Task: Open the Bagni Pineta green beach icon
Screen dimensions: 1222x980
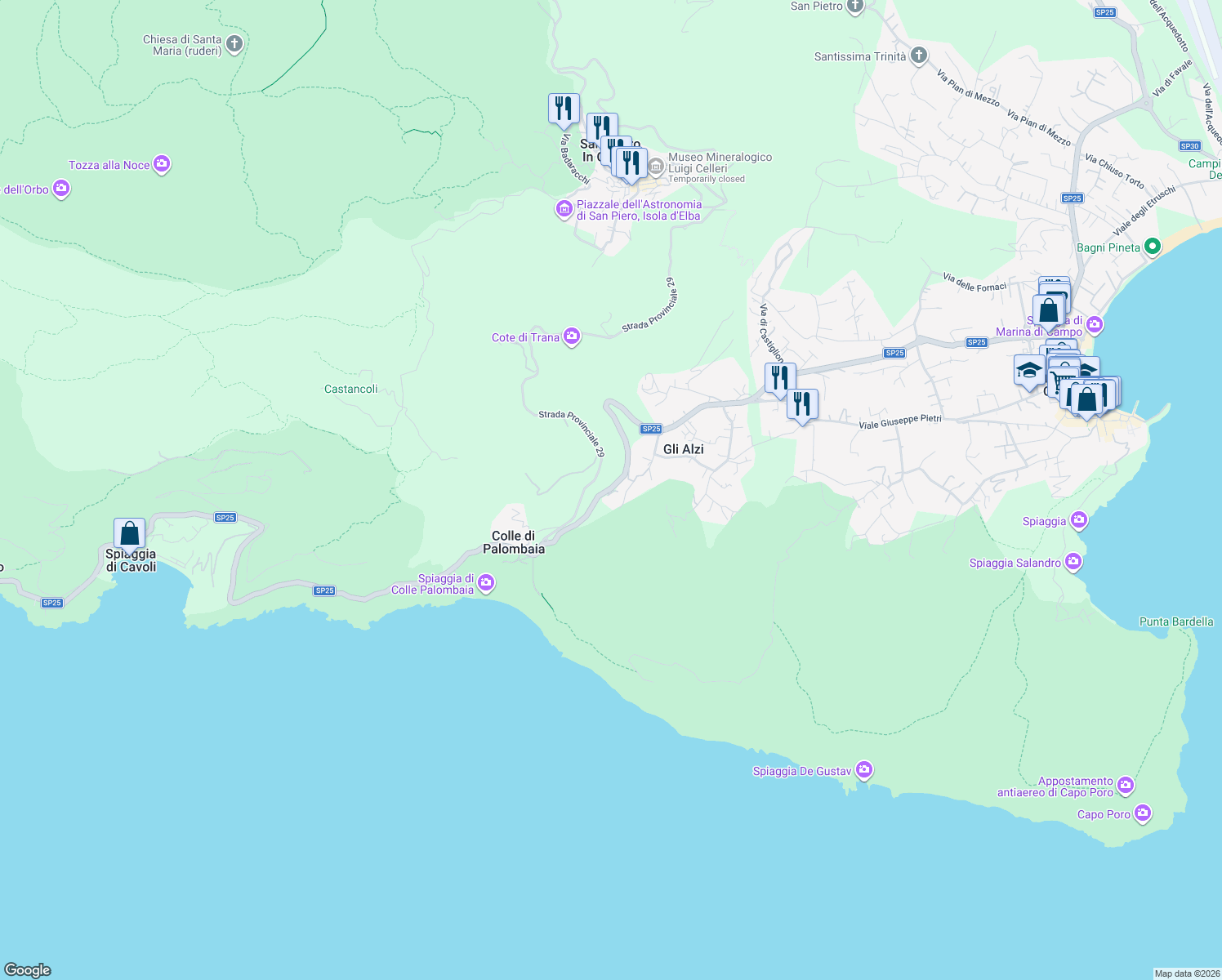Action: (x=1153, y=246)
